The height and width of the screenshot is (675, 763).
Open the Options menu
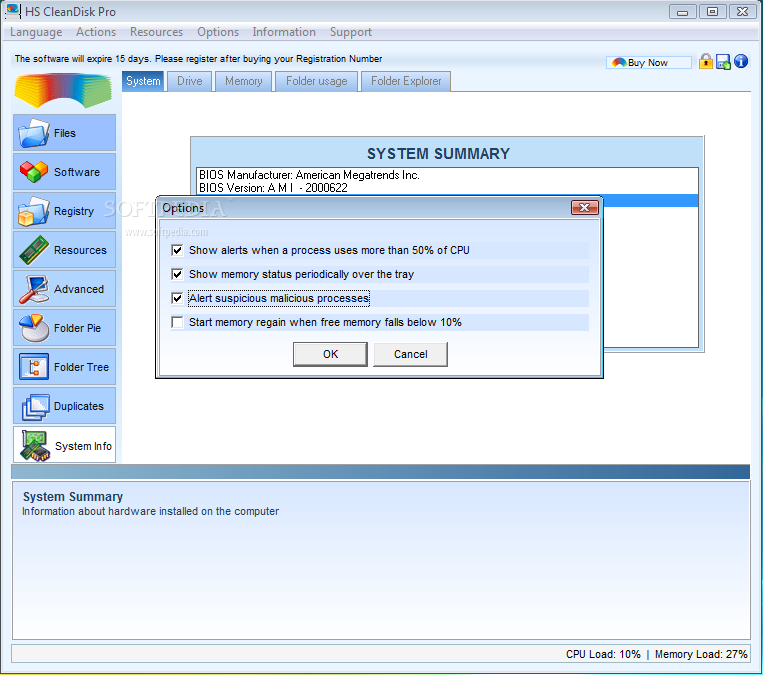click(x=218, y=32)
